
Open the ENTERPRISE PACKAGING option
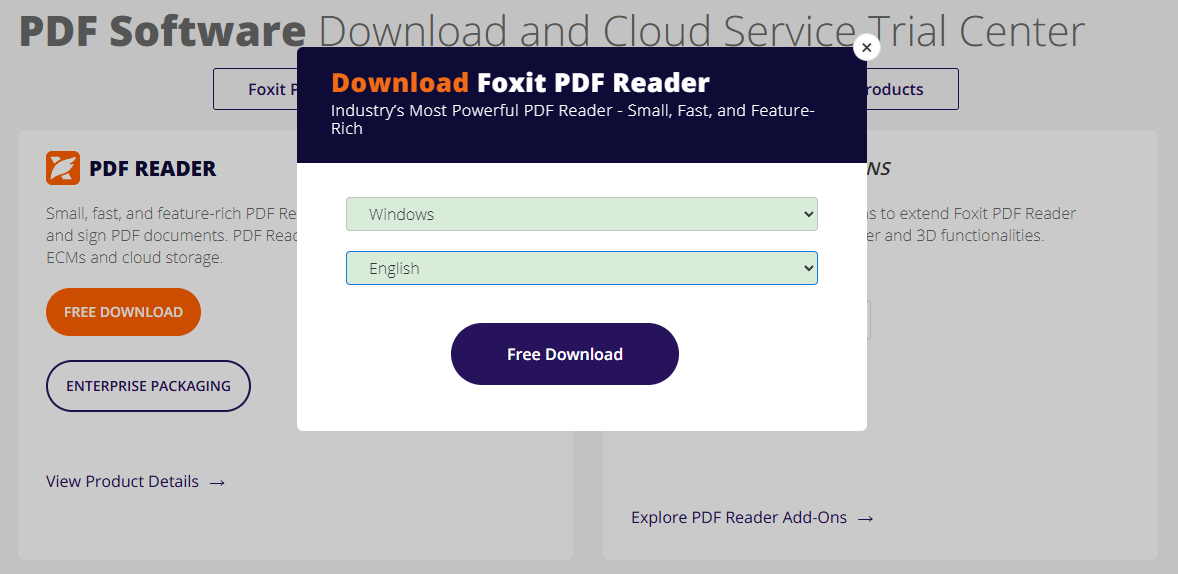pos(148,386)
